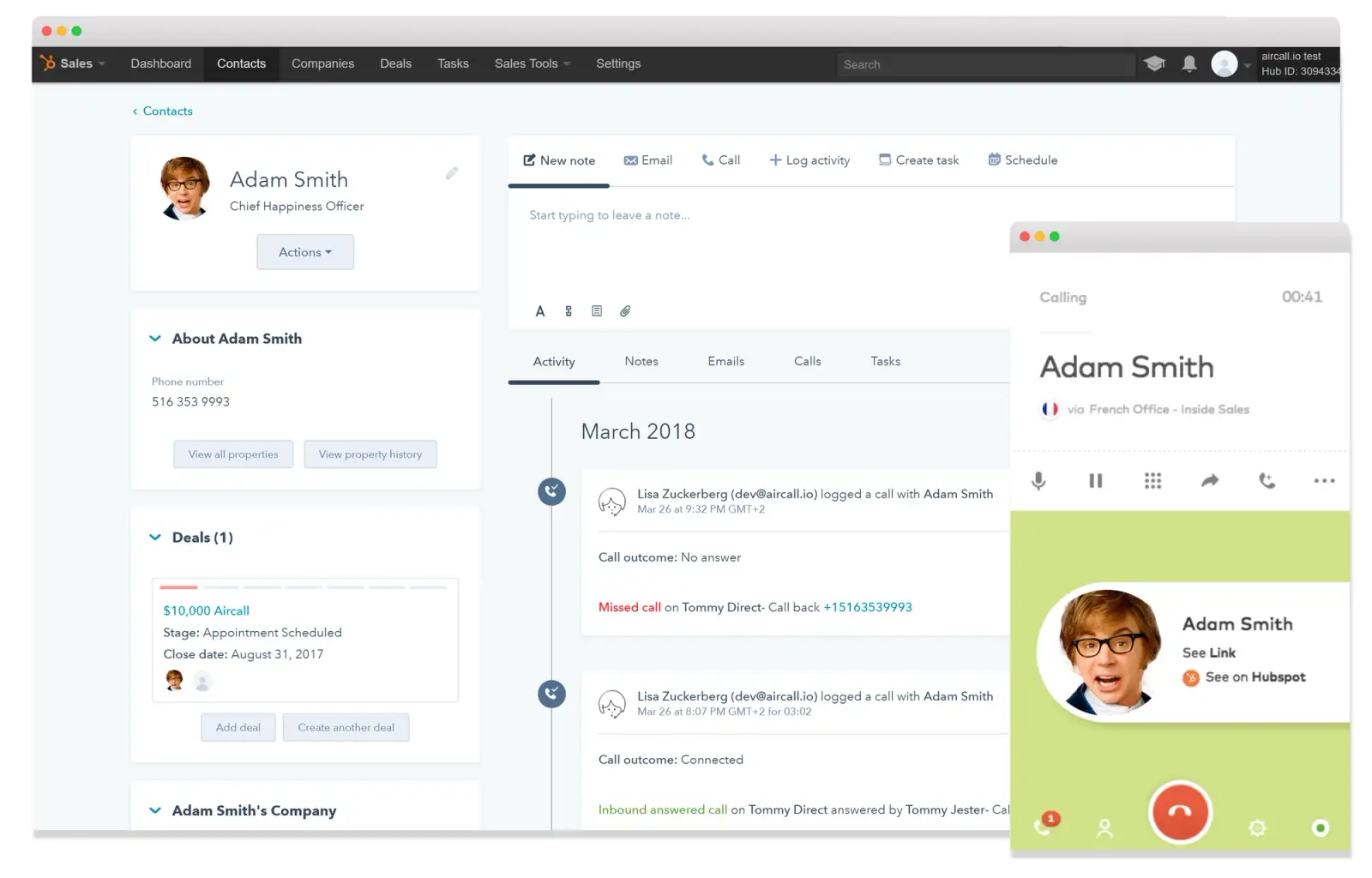Screen dimensions: 1372x878
Task: Go back via Contacts breadcrumb
Action: [x=163, y=111]
